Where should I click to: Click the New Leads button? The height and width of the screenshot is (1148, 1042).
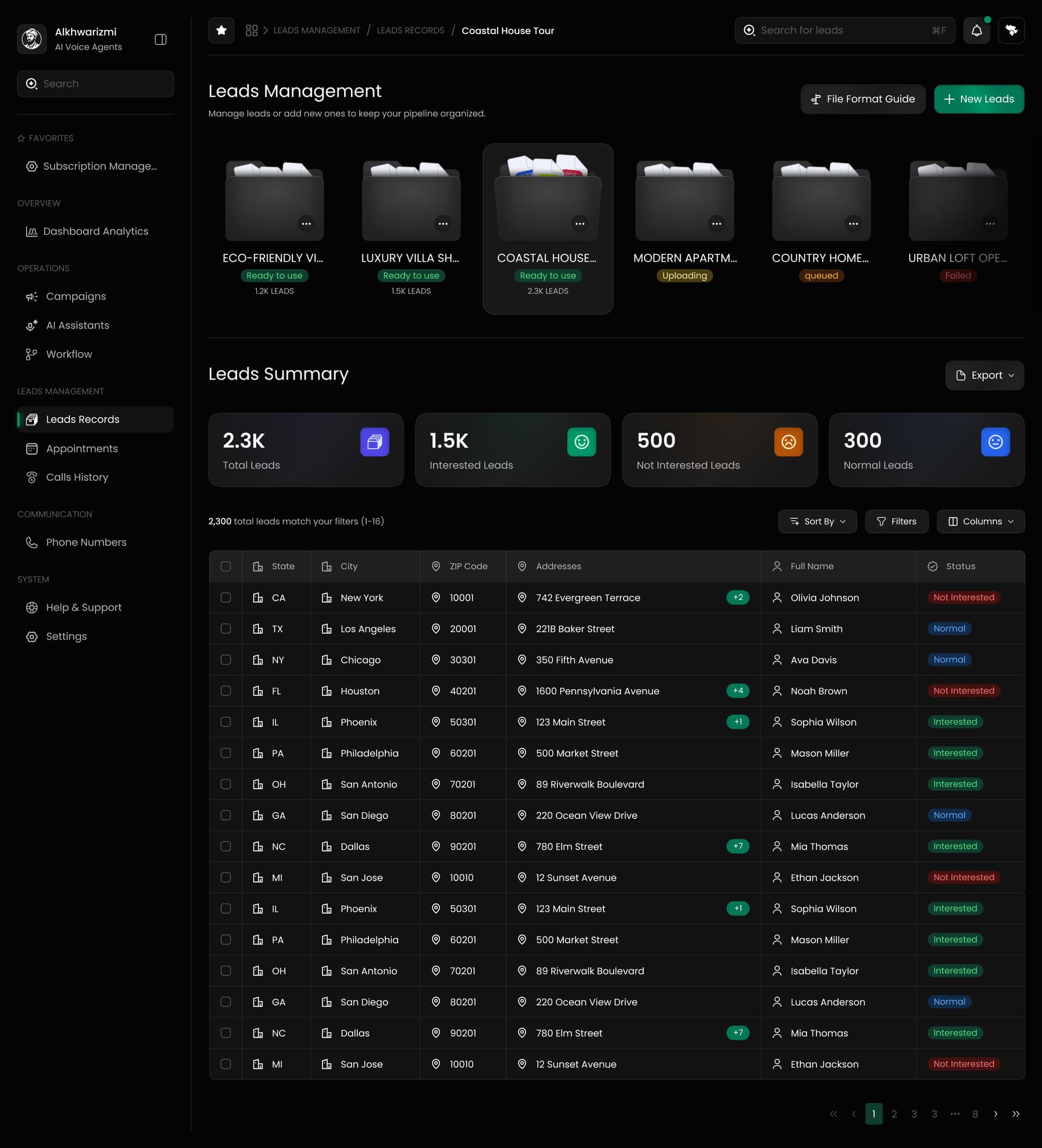coord(979,99)
